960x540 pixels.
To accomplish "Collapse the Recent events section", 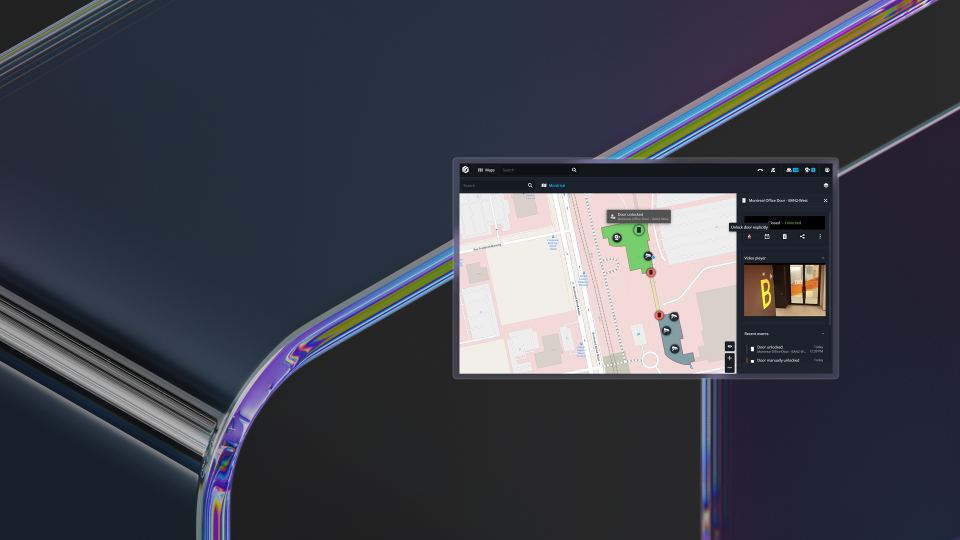I will pyautogui.click(x=823, y=333).
